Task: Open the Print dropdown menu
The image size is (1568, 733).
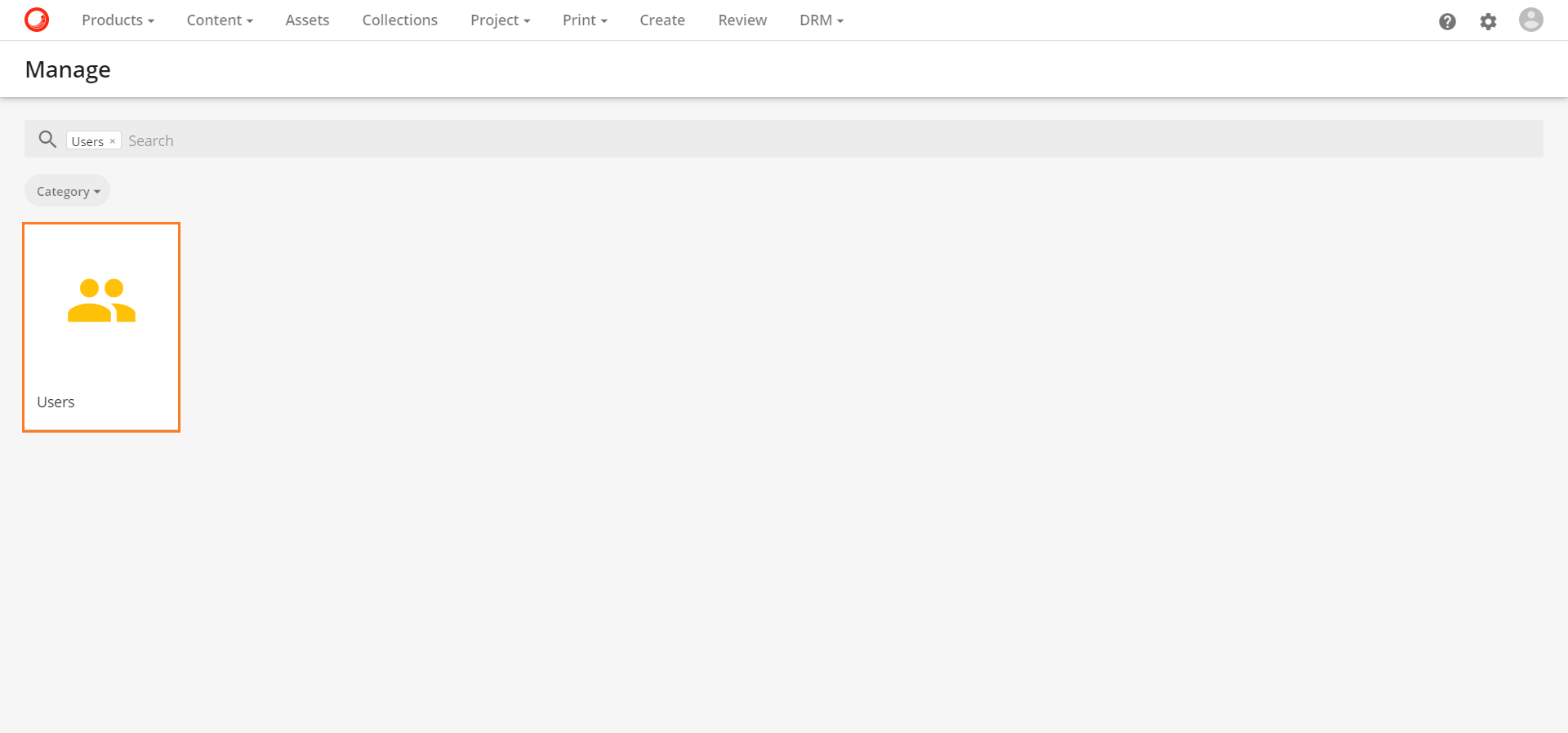Action: coord(585,20)
